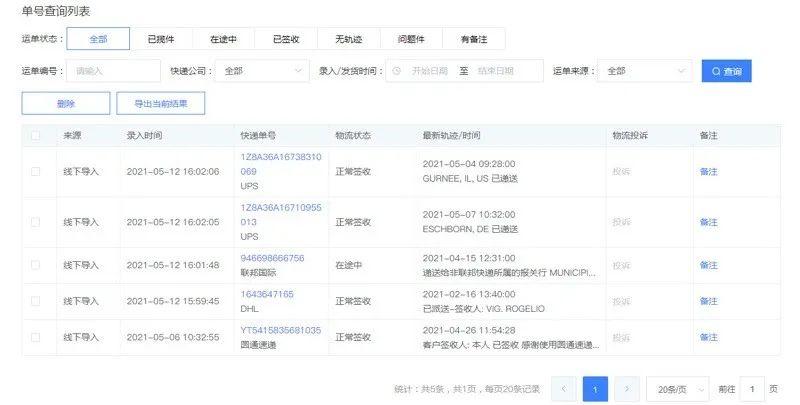Check the row for tracking 946698666756
The height and width of the screenshot is (405, 800).
(35, 265)
